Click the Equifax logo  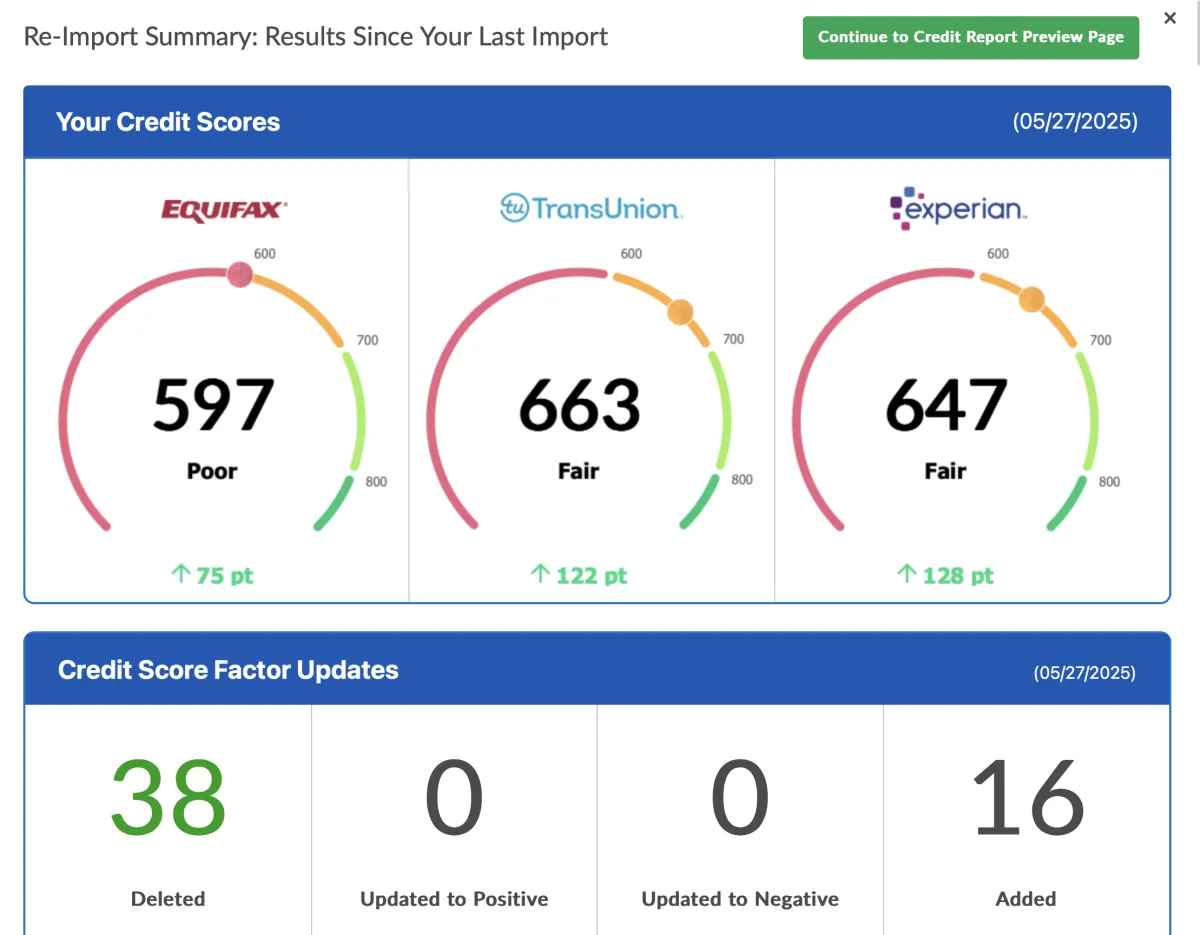click(224, 211)
